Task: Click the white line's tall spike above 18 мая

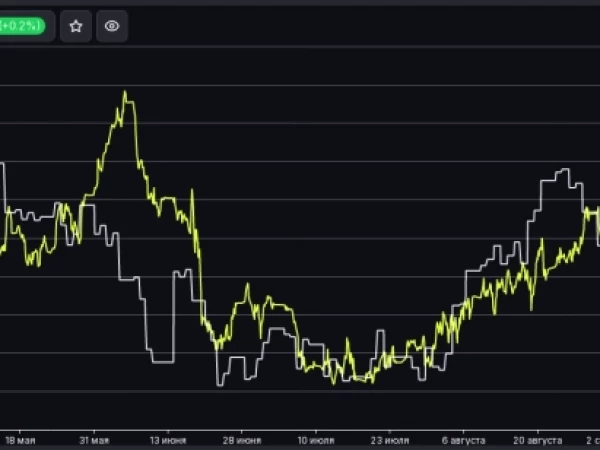Action: 3,165
